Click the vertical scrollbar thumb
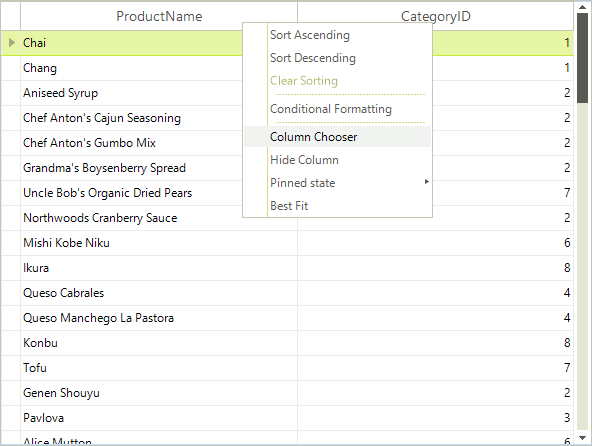The width and height of the screenshot is (592, 446). (583, 58)
